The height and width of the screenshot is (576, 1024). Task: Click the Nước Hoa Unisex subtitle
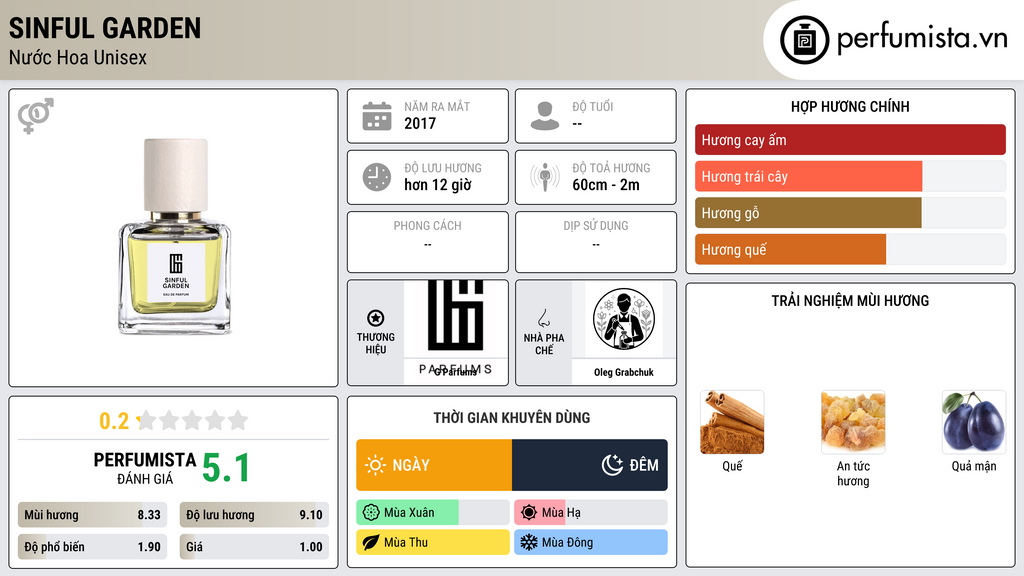click(78, 58)
